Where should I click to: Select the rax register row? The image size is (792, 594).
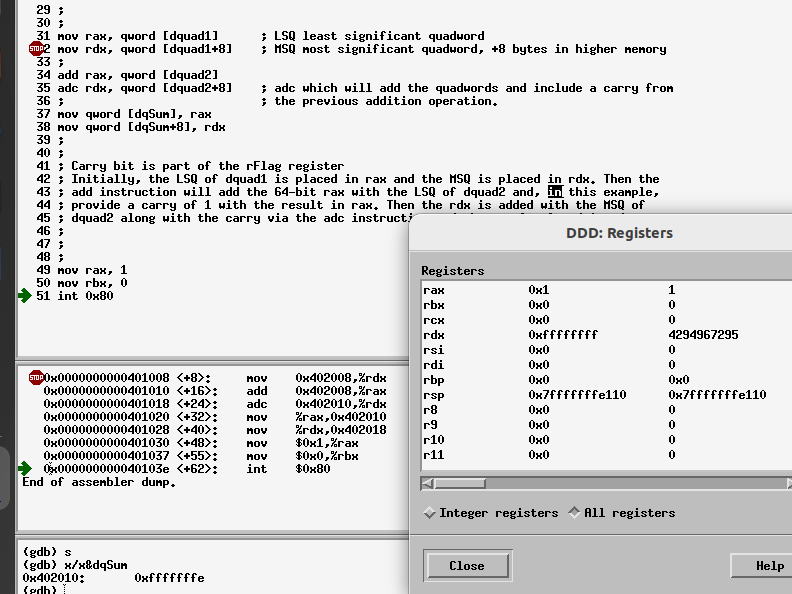point(606,290)
